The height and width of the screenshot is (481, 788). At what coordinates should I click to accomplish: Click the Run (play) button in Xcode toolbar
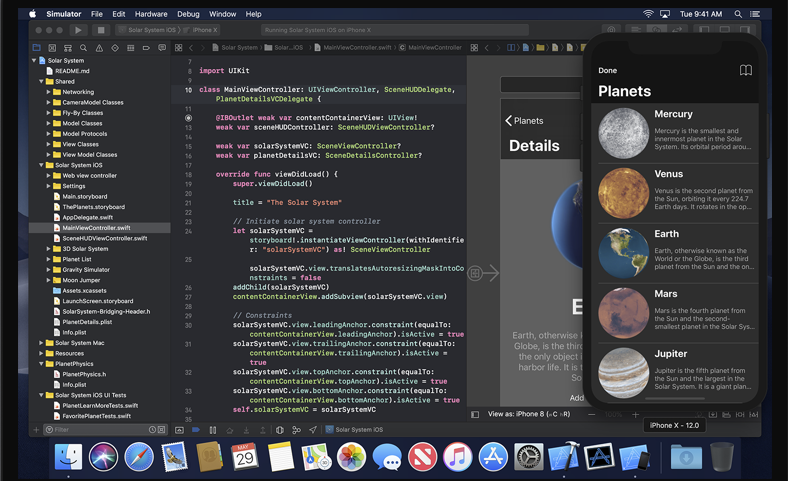pyautogui.click(x=78, y=30)
